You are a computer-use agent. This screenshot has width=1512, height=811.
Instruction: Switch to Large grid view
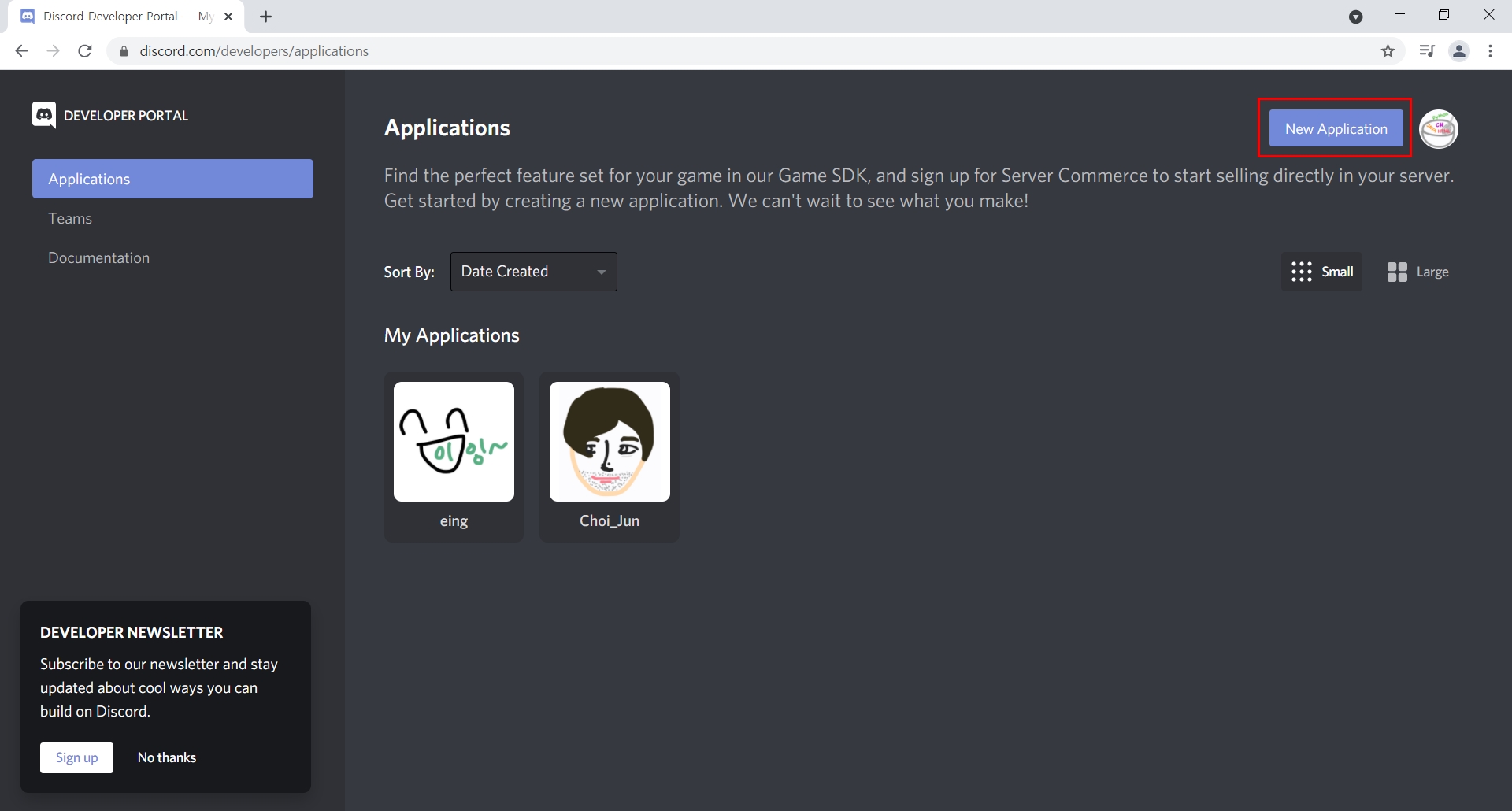(1417, 272)
